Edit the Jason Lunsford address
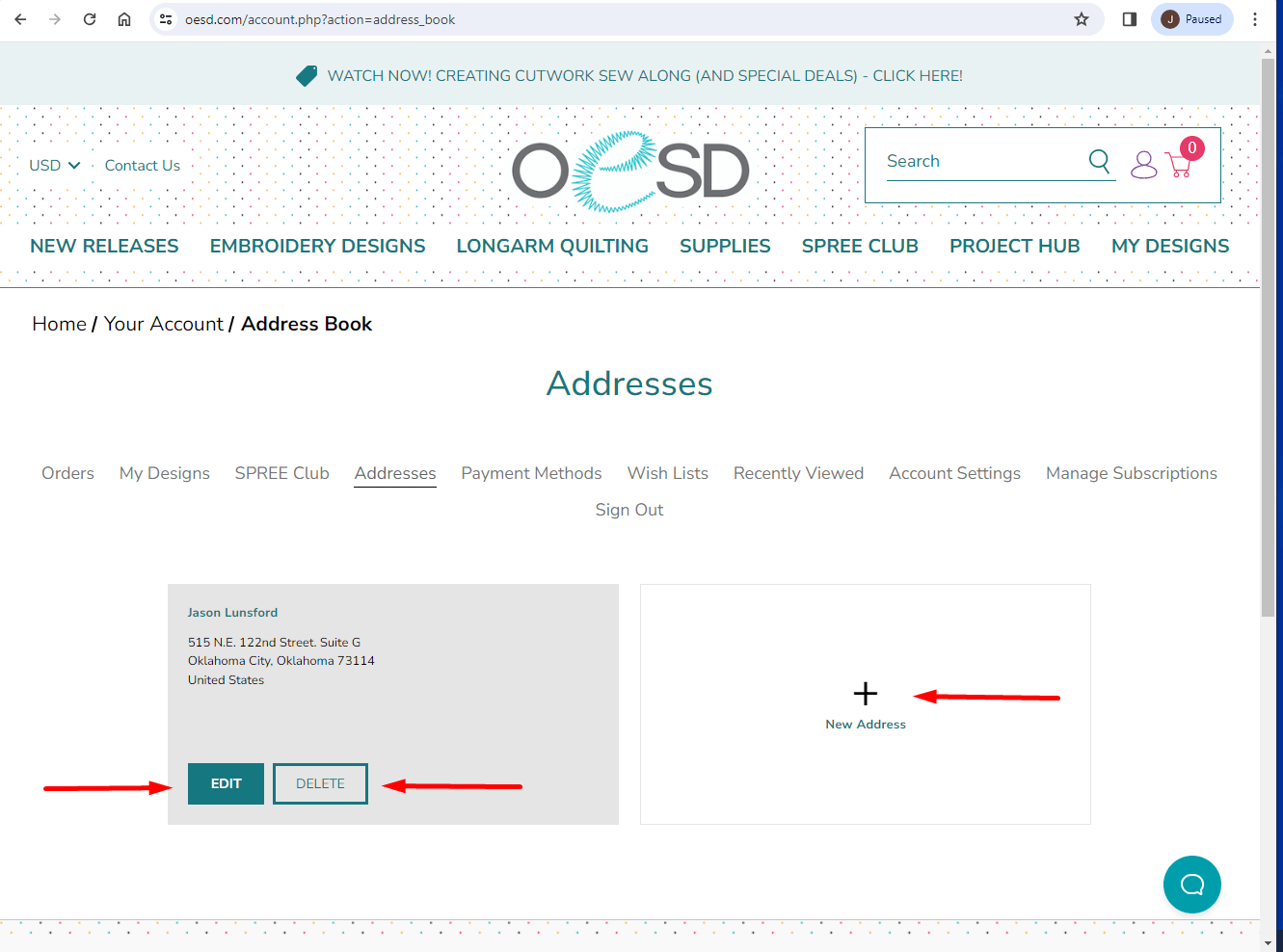Screen dimensions: 1283x952 tap(226, 783)
